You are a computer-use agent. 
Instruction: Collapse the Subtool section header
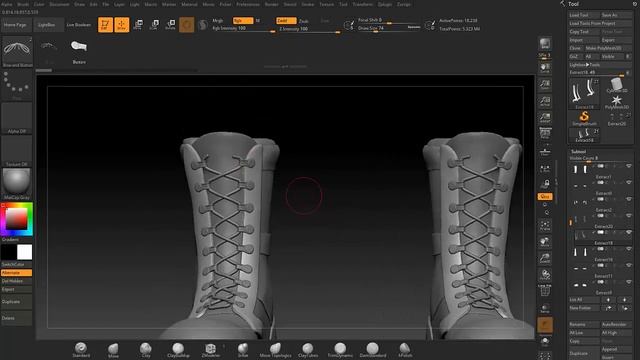click(578, 151)
